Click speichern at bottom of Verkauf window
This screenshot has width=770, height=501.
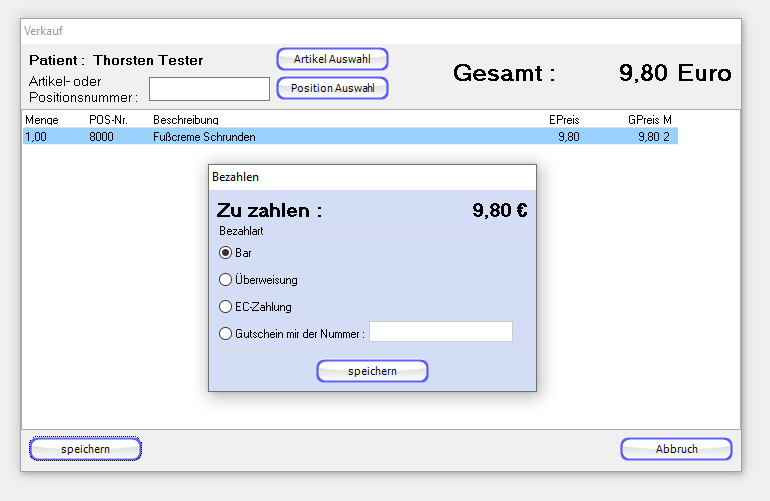point(85,450)
